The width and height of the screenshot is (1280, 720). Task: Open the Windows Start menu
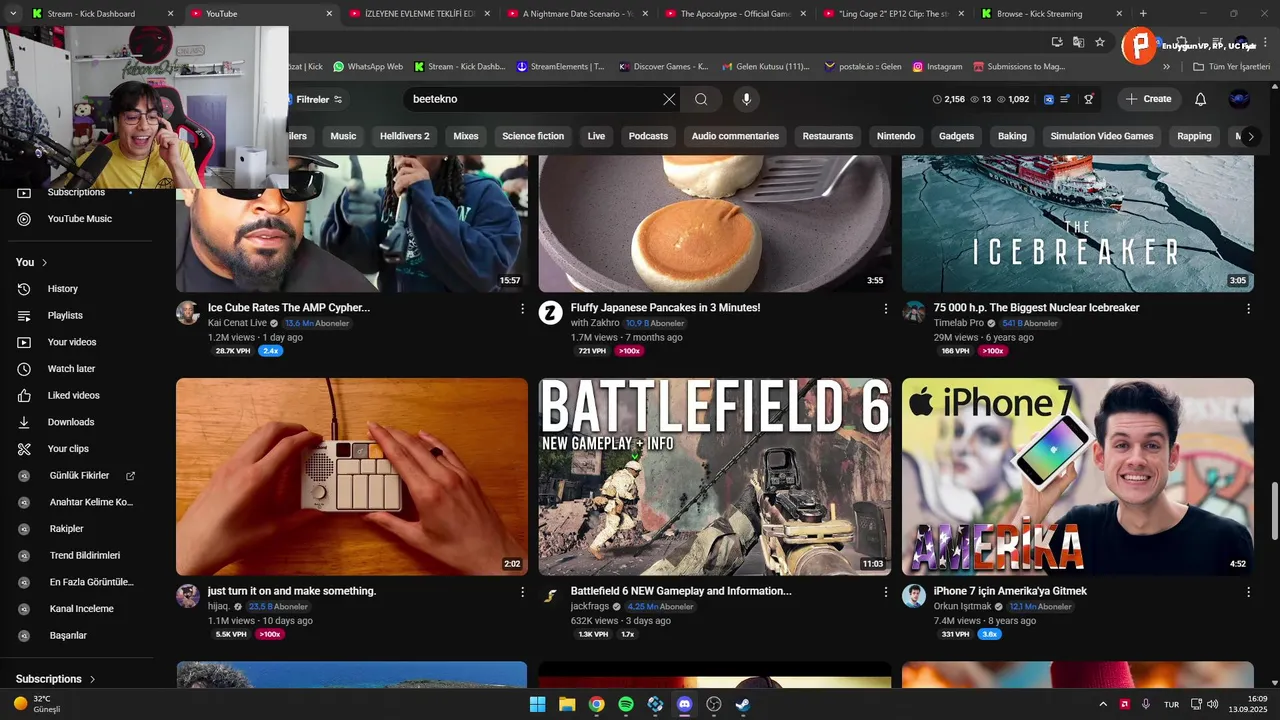538,704
